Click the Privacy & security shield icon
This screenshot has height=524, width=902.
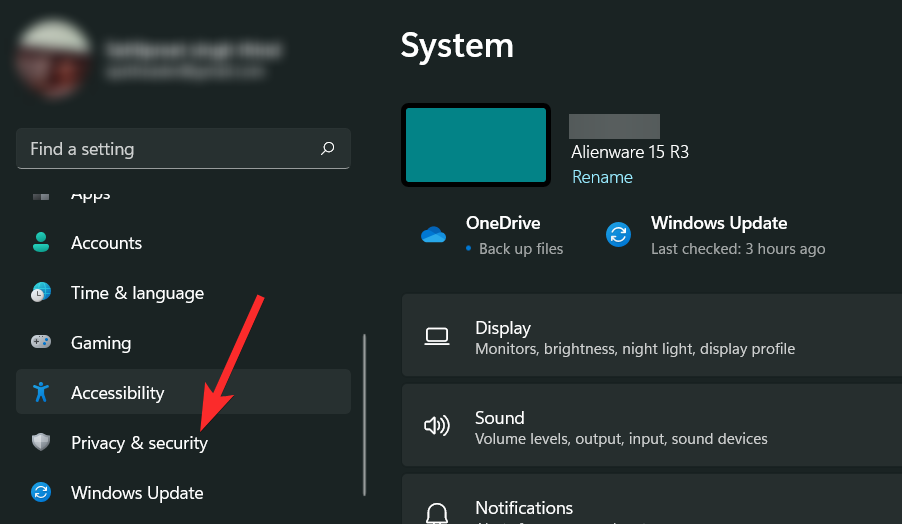(41, 443)
